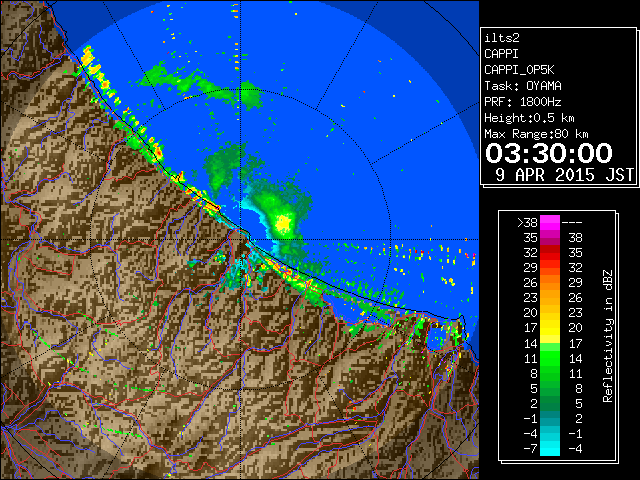
Task: Click the 'CAPPI_0P5K' product name
Action: [x=519, y=70]
